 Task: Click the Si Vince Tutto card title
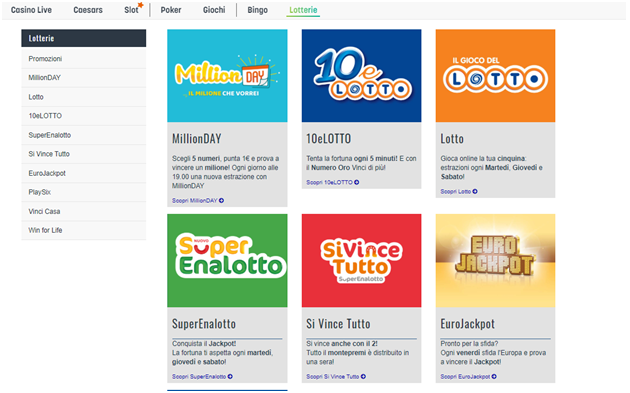point(338,324)
